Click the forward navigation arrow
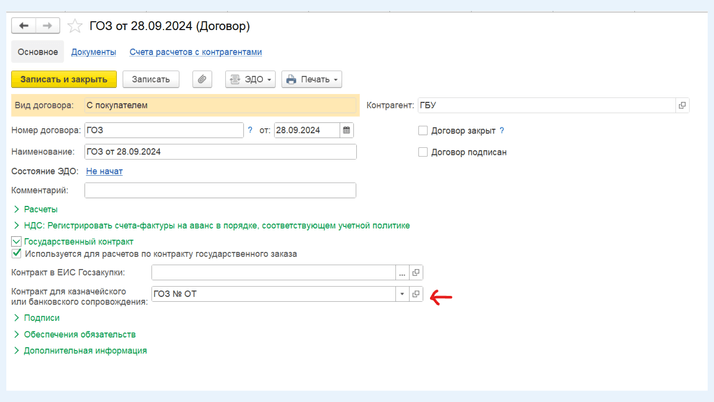Image resolution: width=714 pixels, height=402 pixels. coord(47,26)
